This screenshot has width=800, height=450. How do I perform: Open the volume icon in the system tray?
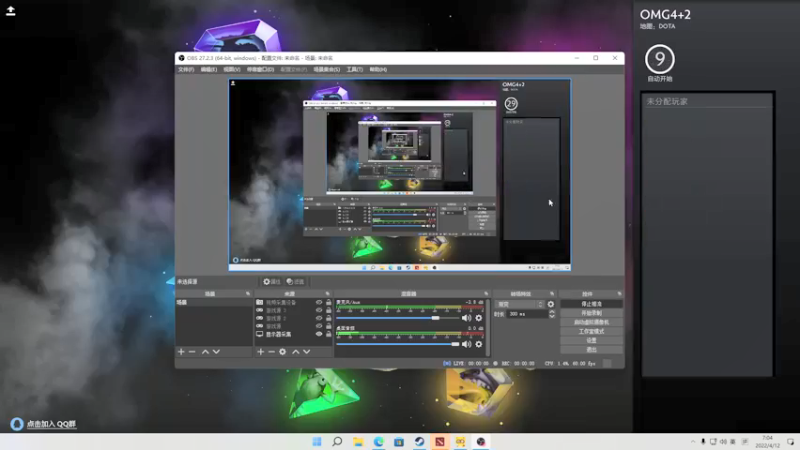coord(723,441)
